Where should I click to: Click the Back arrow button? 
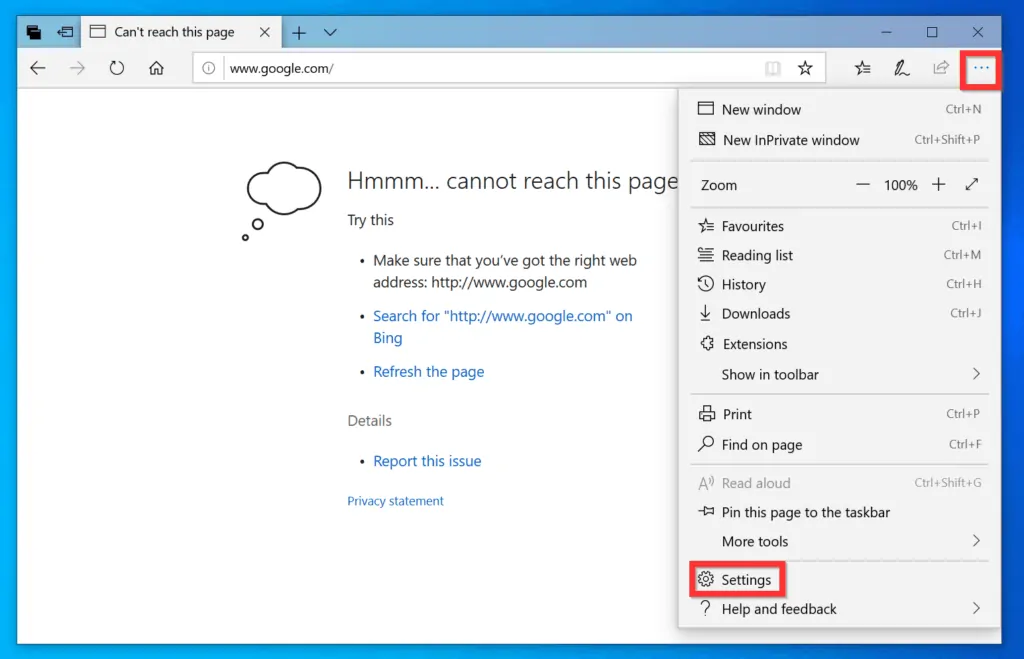tap(38, 68)
